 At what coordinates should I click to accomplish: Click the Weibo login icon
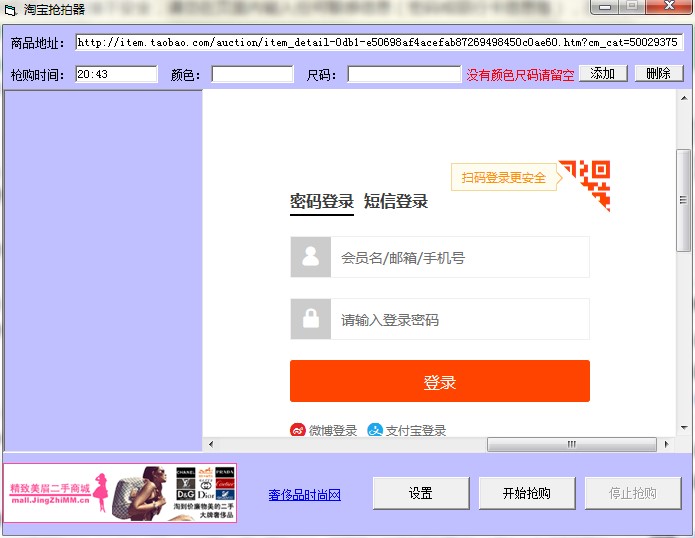click(x=298, y=430)
